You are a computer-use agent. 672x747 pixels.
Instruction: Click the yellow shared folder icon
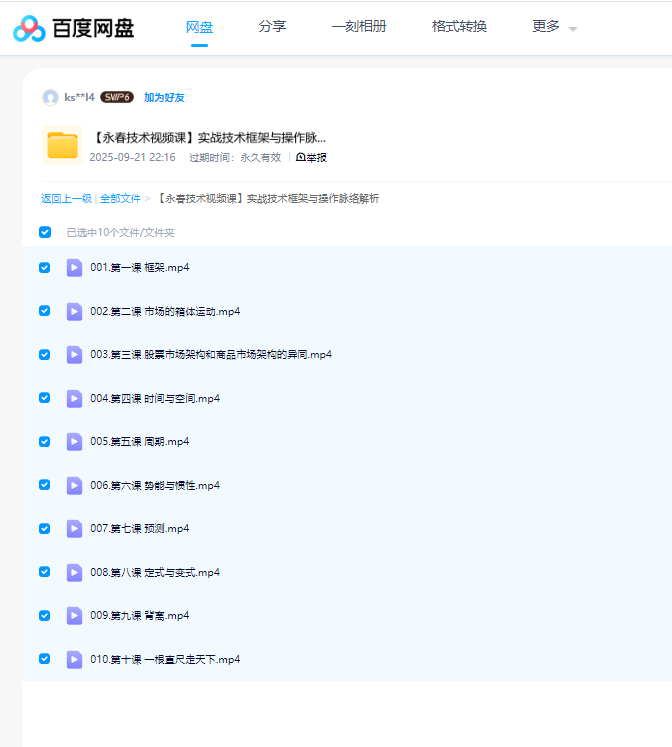[x=62, y=146]
